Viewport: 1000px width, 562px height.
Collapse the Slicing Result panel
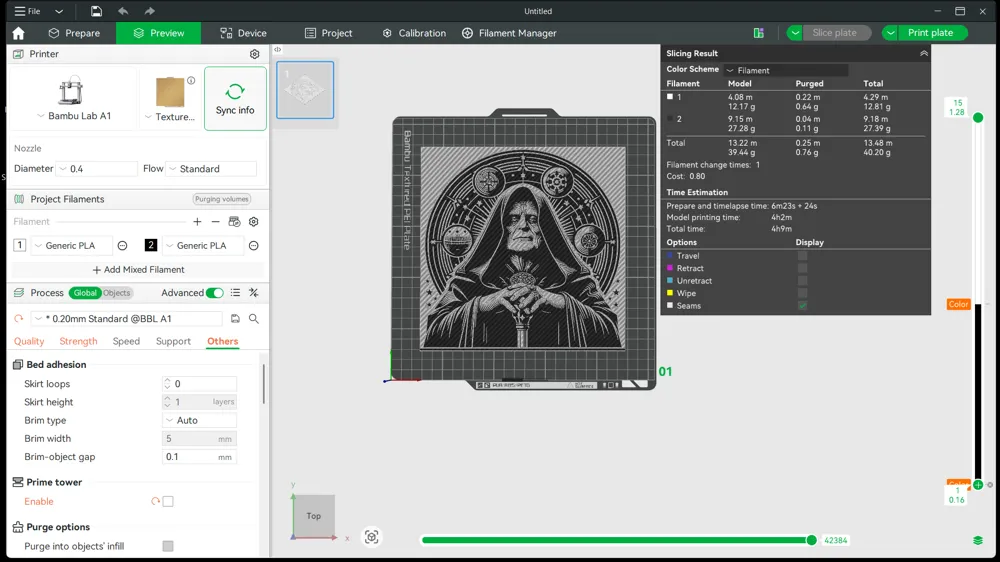pyautogui.click(x=923, y=54)
